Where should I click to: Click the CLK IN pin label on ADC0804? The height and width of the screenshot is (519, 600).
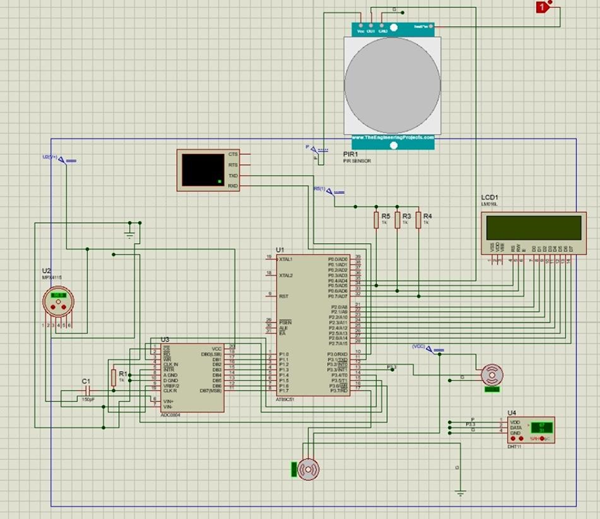pyautogui.click(x=171, y=364)
